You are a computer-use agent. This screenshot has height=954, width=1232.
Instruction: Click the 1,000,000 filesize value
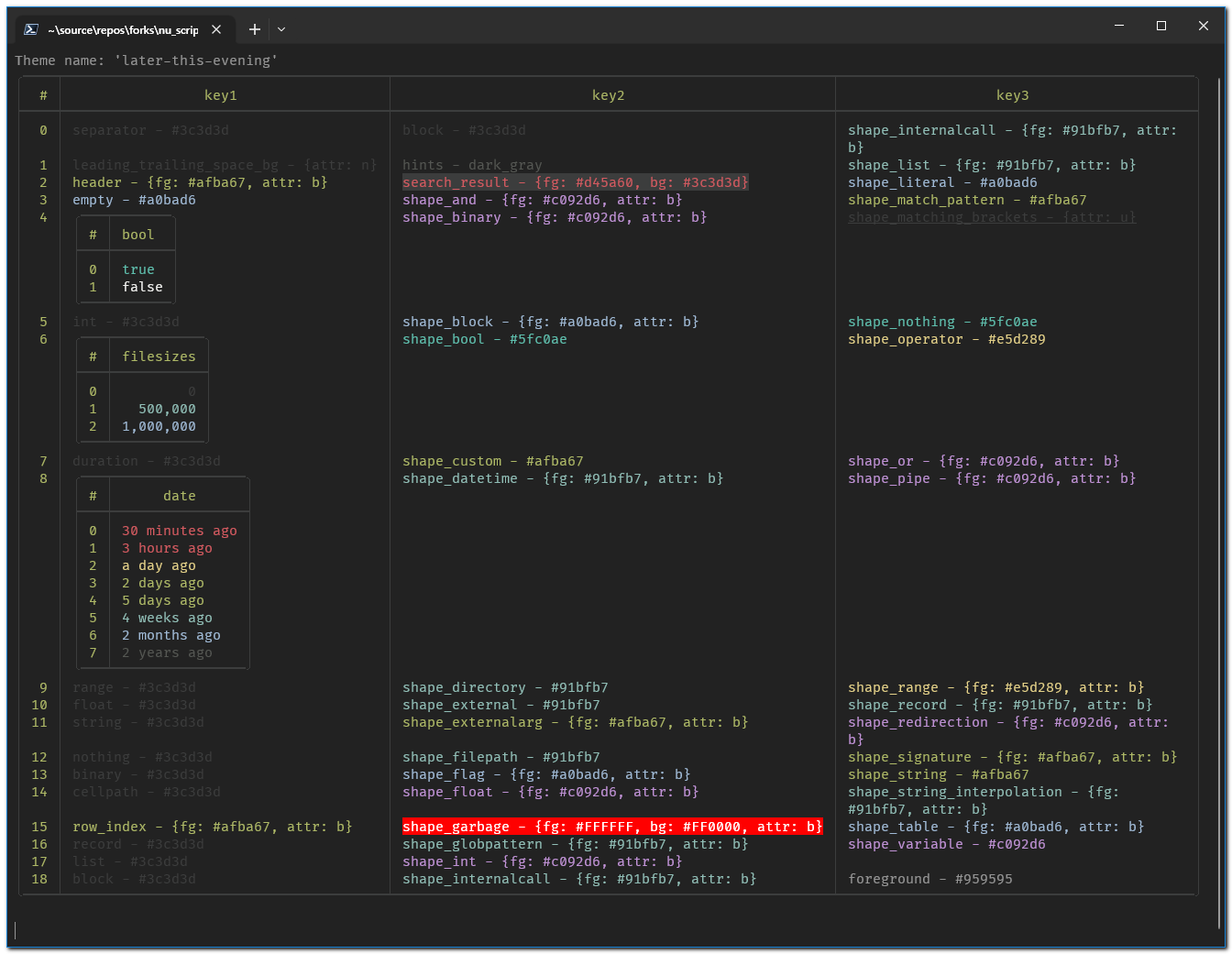(159, 426)
